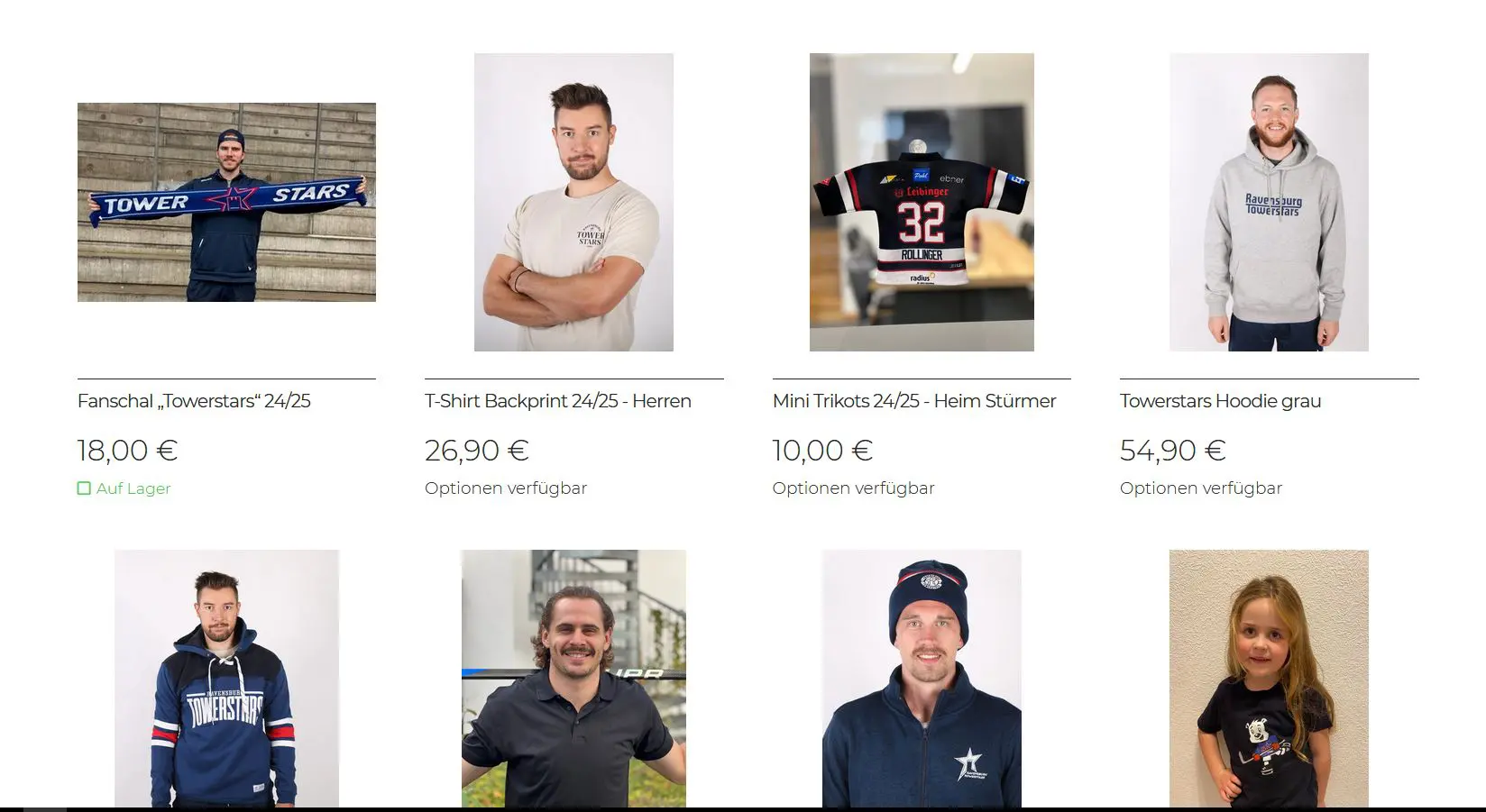Click the 18,00 € scarf price
The height and width of the screenshot is (812, 1486).
[x=127, y=450]
